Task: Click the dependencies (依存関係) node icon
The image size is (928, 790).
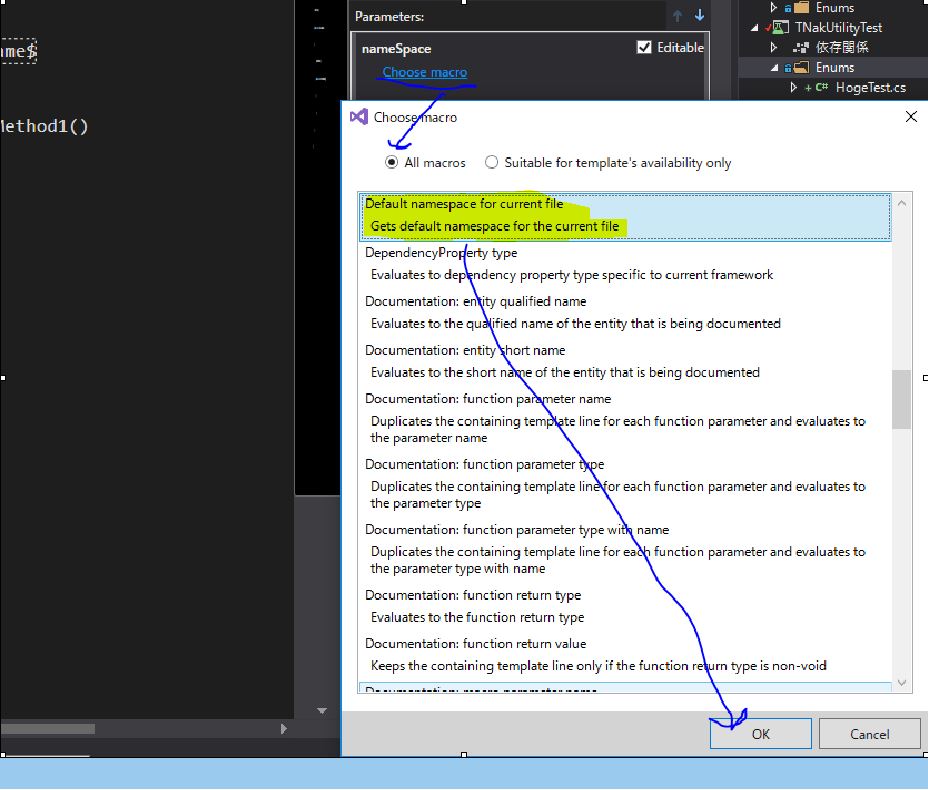Action: pyautogui.click(x=801, y=48)
